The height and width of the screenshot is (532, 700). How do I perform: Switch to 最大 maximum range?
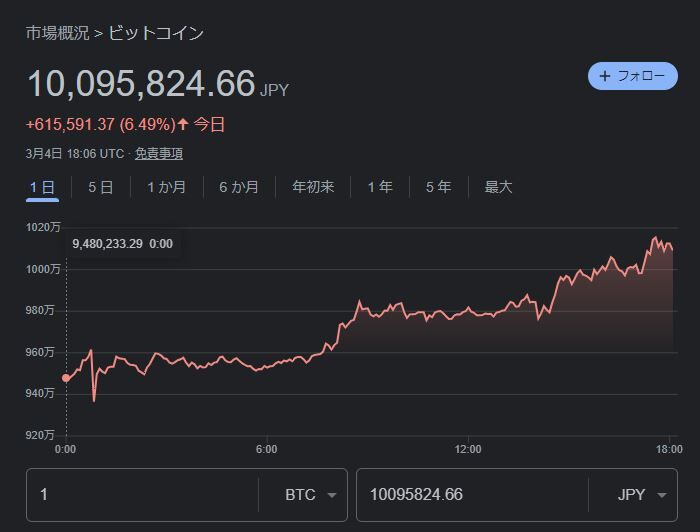pyautogui.click(x=498, y=187)
